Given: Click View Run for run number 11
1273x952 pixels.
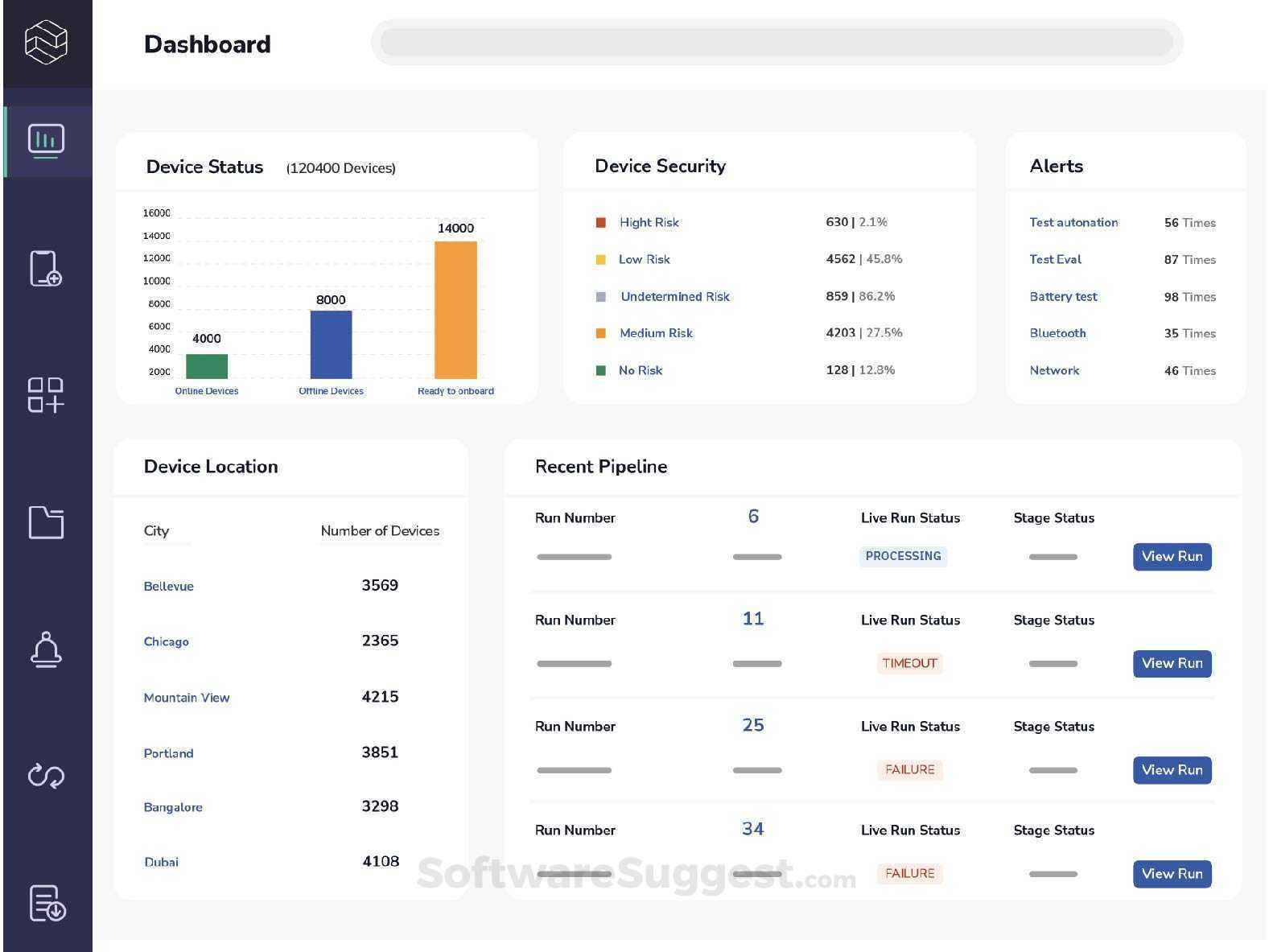Looking at the screenshot, I should pyautogui.click(x=1172, y=664).
